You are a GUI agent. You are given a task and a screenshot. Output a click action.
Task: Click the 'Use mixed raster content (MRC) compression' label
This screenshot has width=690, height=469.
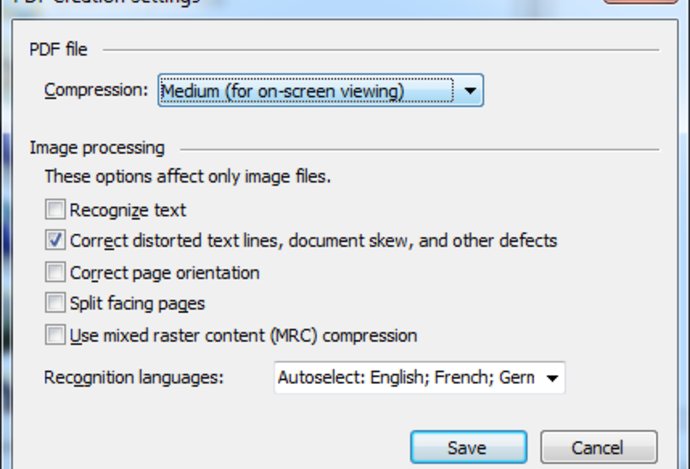(243, 335)
